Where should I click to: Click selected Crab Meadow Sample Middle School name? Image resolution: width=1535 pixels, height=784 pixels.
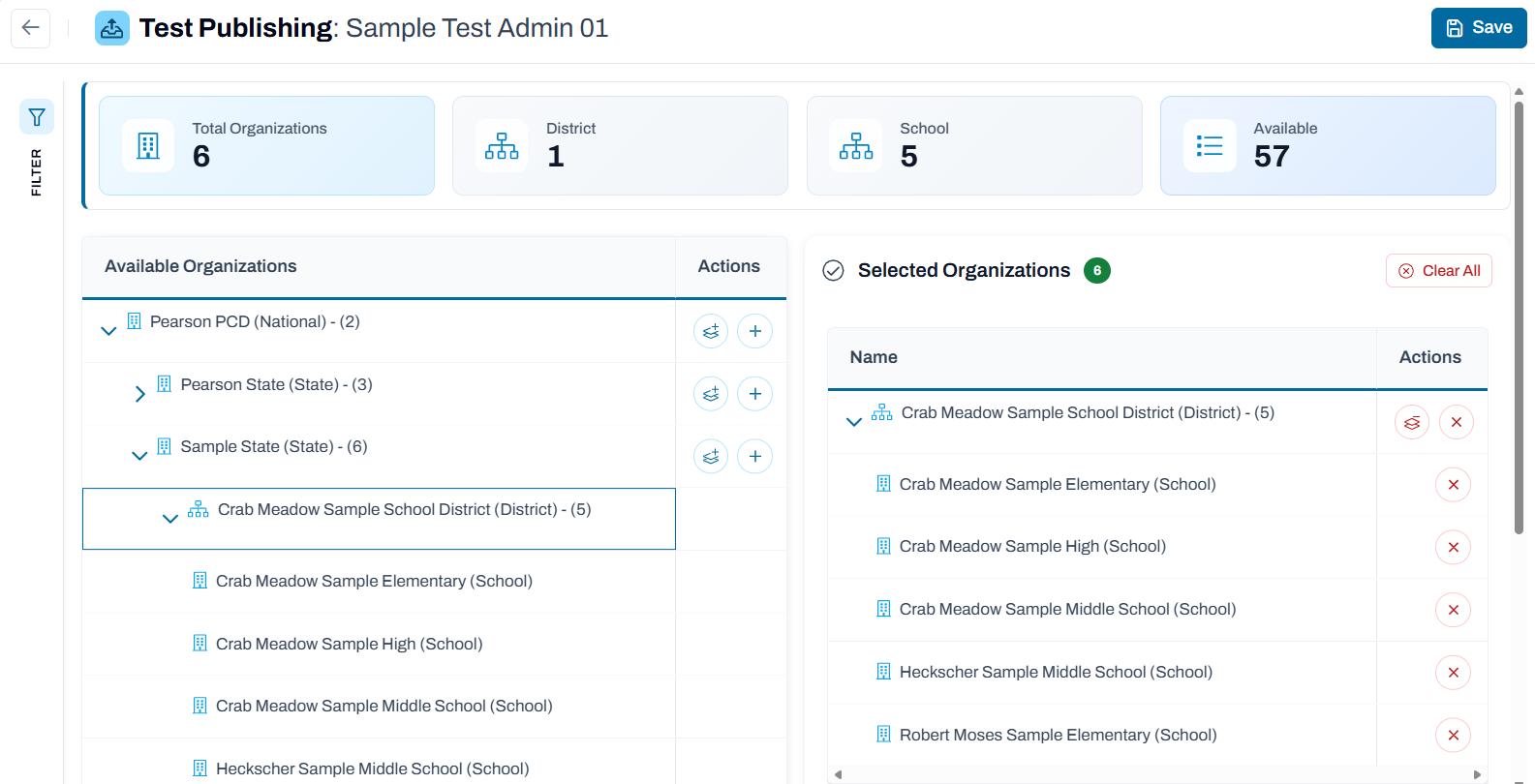tap(1067, 609)
